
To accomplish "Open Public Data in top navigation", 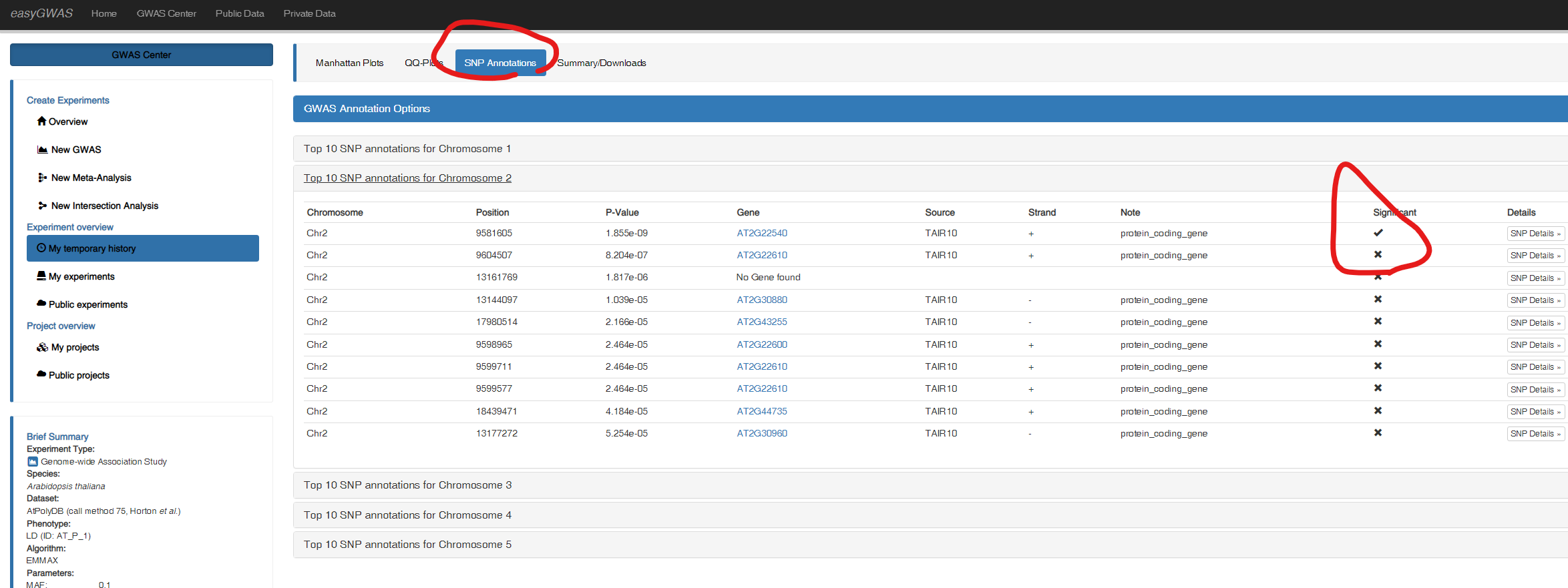I will coord(239,13).
